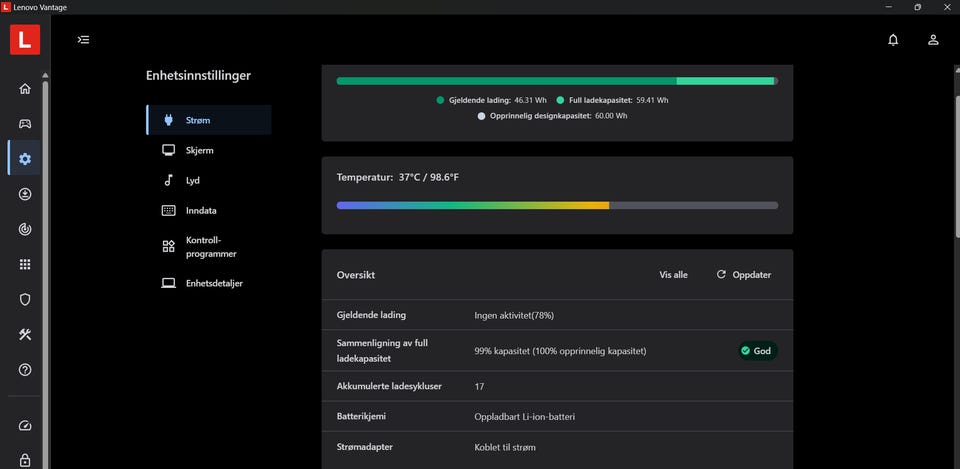Open the Gaming controller icon in sidebar

click(x=24, y=124)
